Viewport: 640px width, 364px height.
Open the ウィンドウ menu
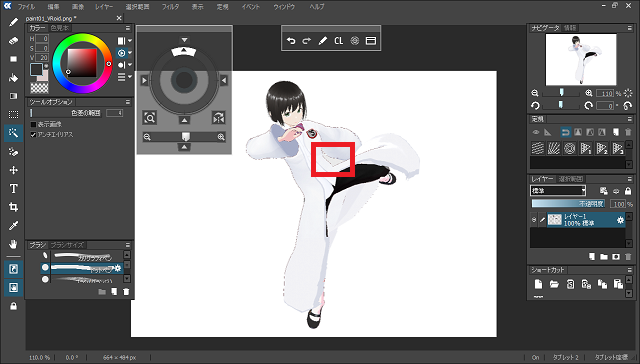(284, 7)
